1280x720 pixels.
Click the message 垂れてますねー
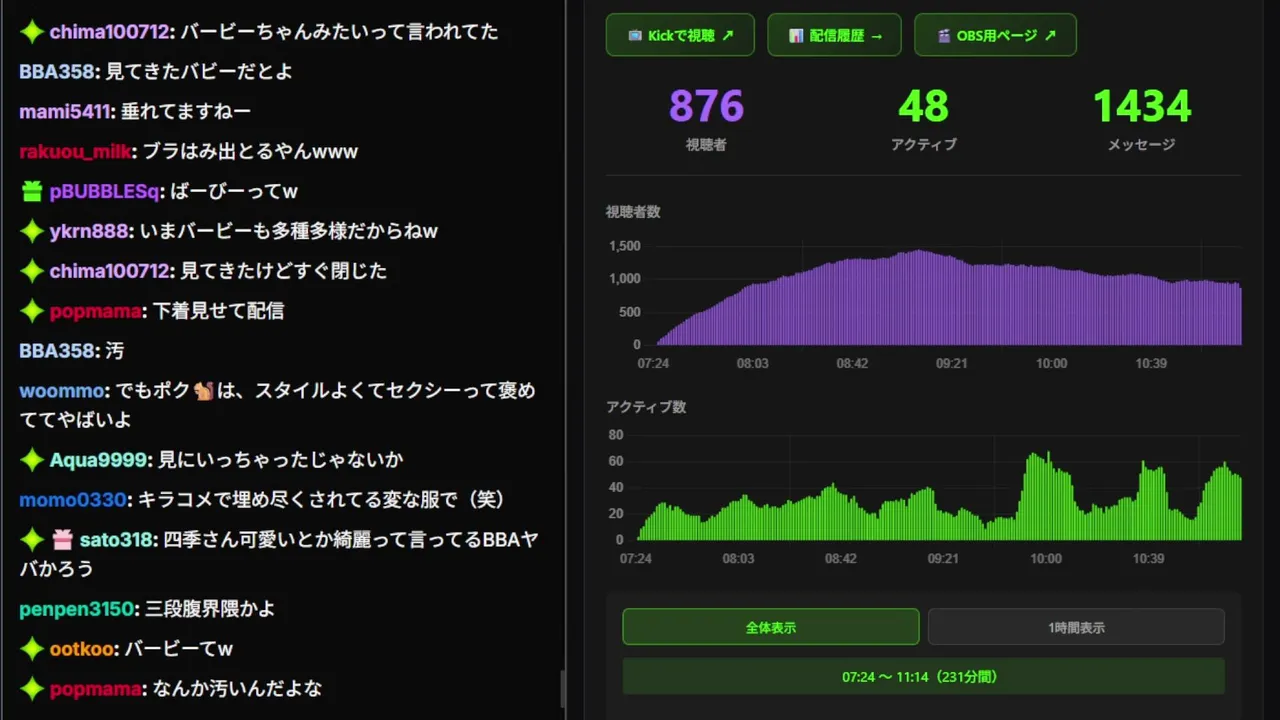point(186,111)
